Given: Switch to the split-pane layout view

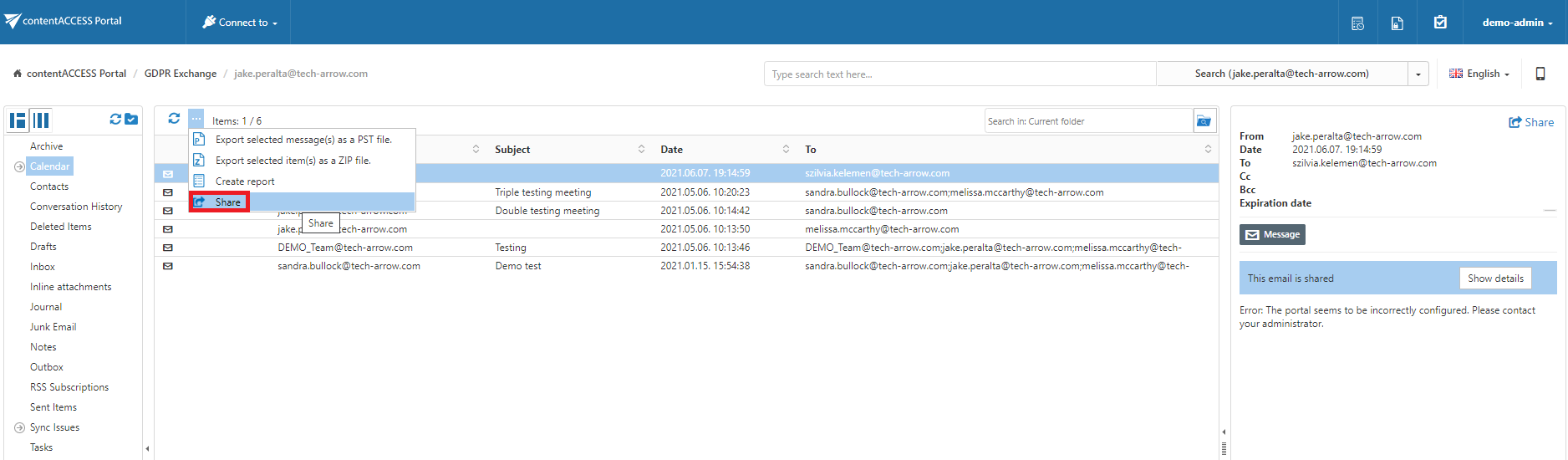Looking at the screenshot, I should (18, 120).
